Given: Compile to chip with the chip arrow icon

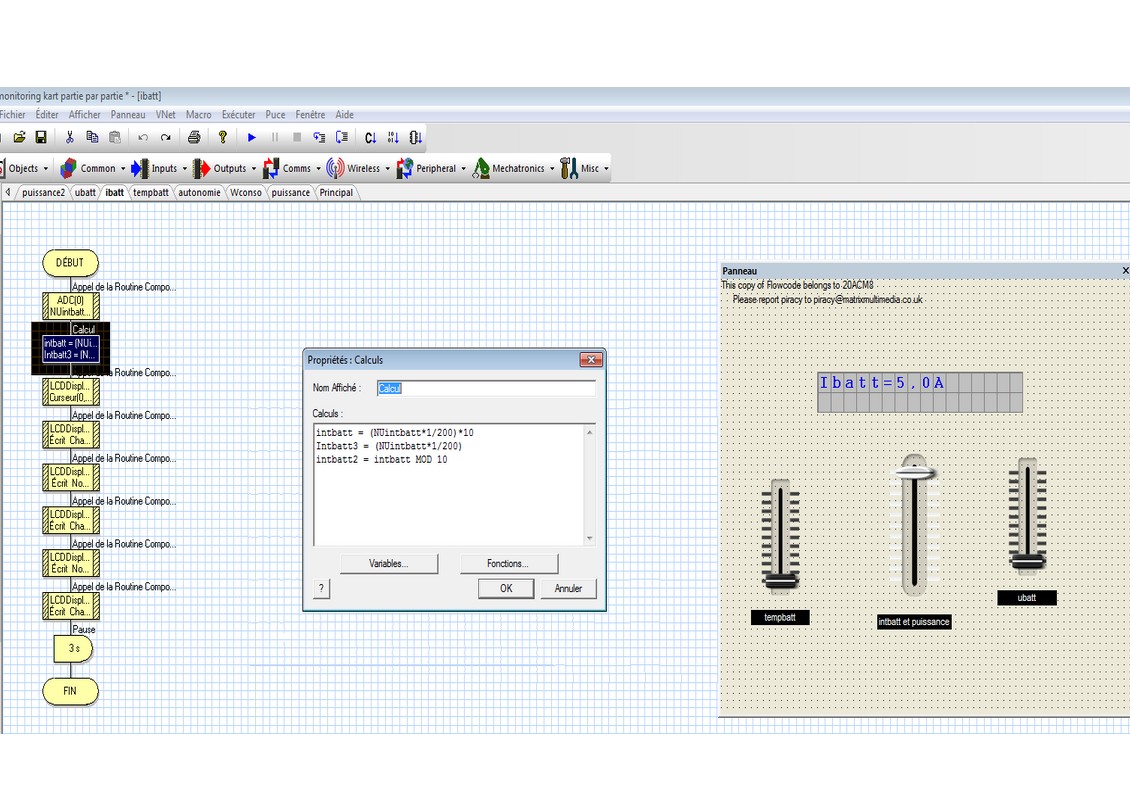Looking at the screenshot, I should click(416, 138).
